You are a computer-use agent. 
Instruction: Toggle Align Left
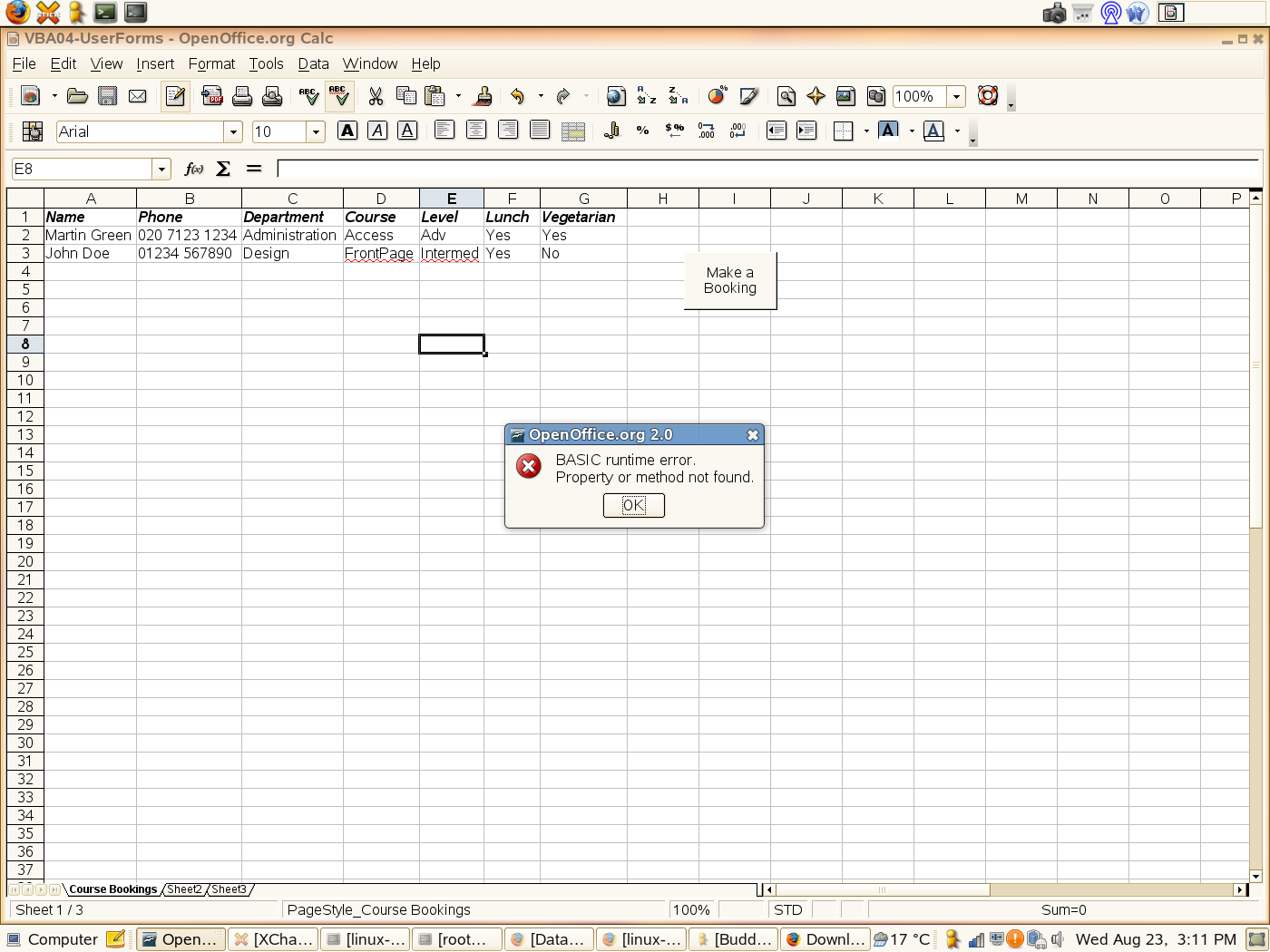tap(444, 131)
